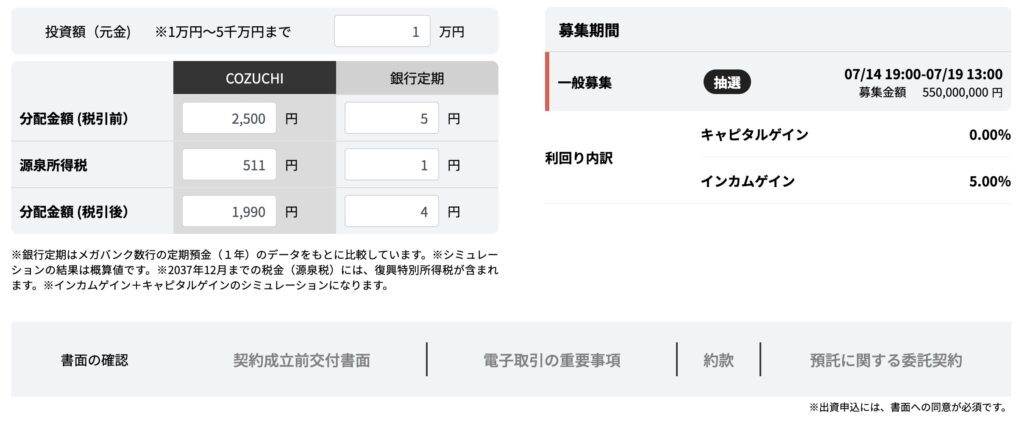This screenshot has width=1024, height=433.
Task: Click 銀行定期 分配金額 (税引後) field showing 4
Action: (391, 212)
